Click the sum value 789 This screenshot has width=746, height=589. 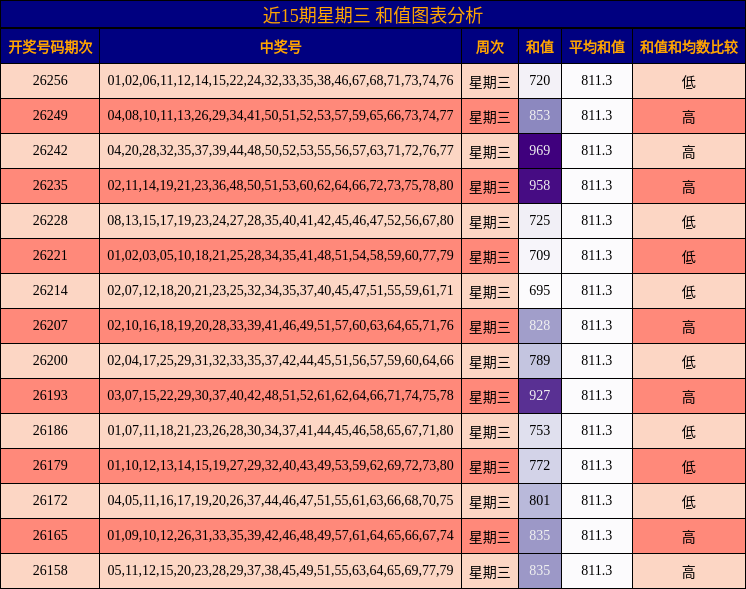pos(540,360)
